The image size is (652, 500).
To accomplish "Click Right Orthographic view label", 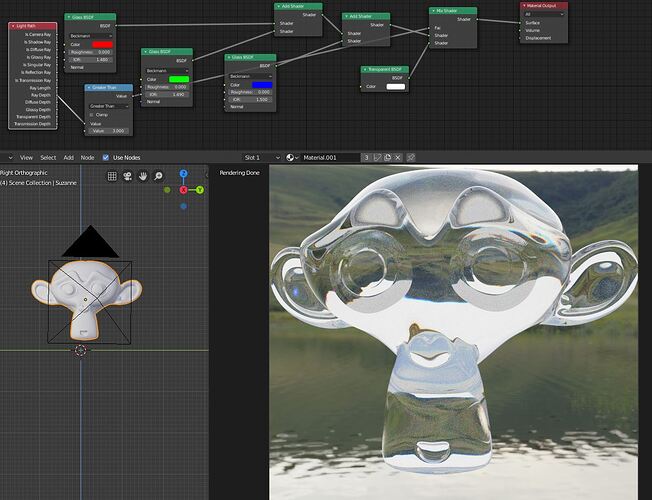I will click(24, 173).
